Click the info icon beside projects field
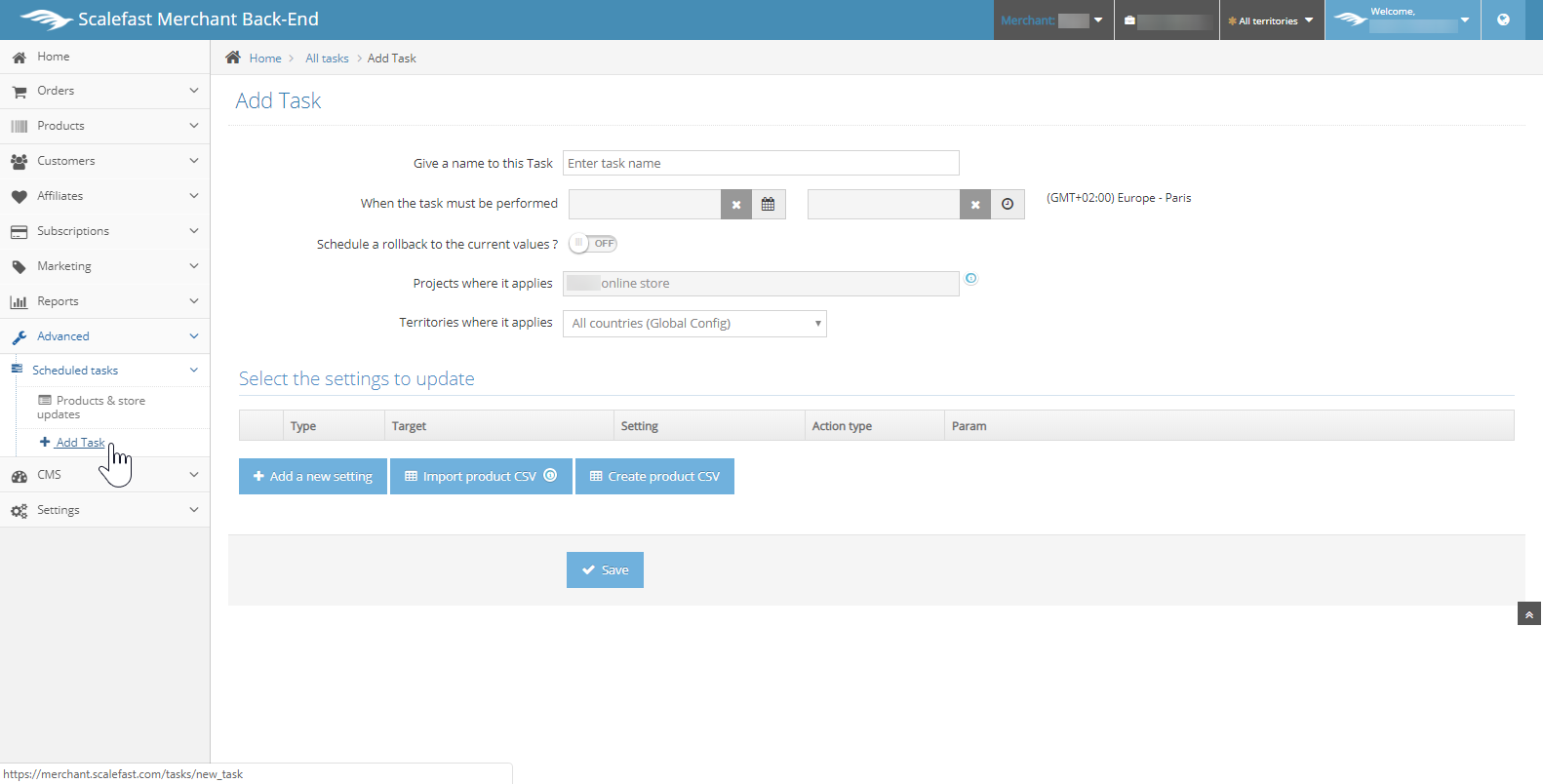The image size is (1543, 784). [x=970, y=279]
